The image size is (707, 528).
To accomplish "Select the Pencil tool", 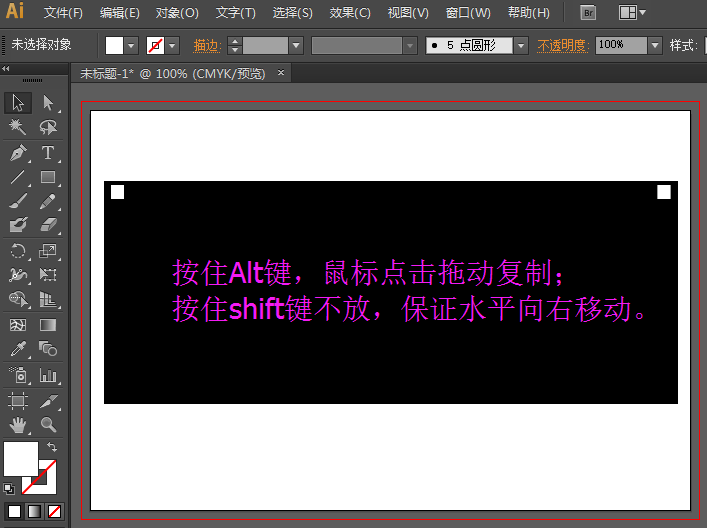I will pyautogui.click(x=48, y=201).
